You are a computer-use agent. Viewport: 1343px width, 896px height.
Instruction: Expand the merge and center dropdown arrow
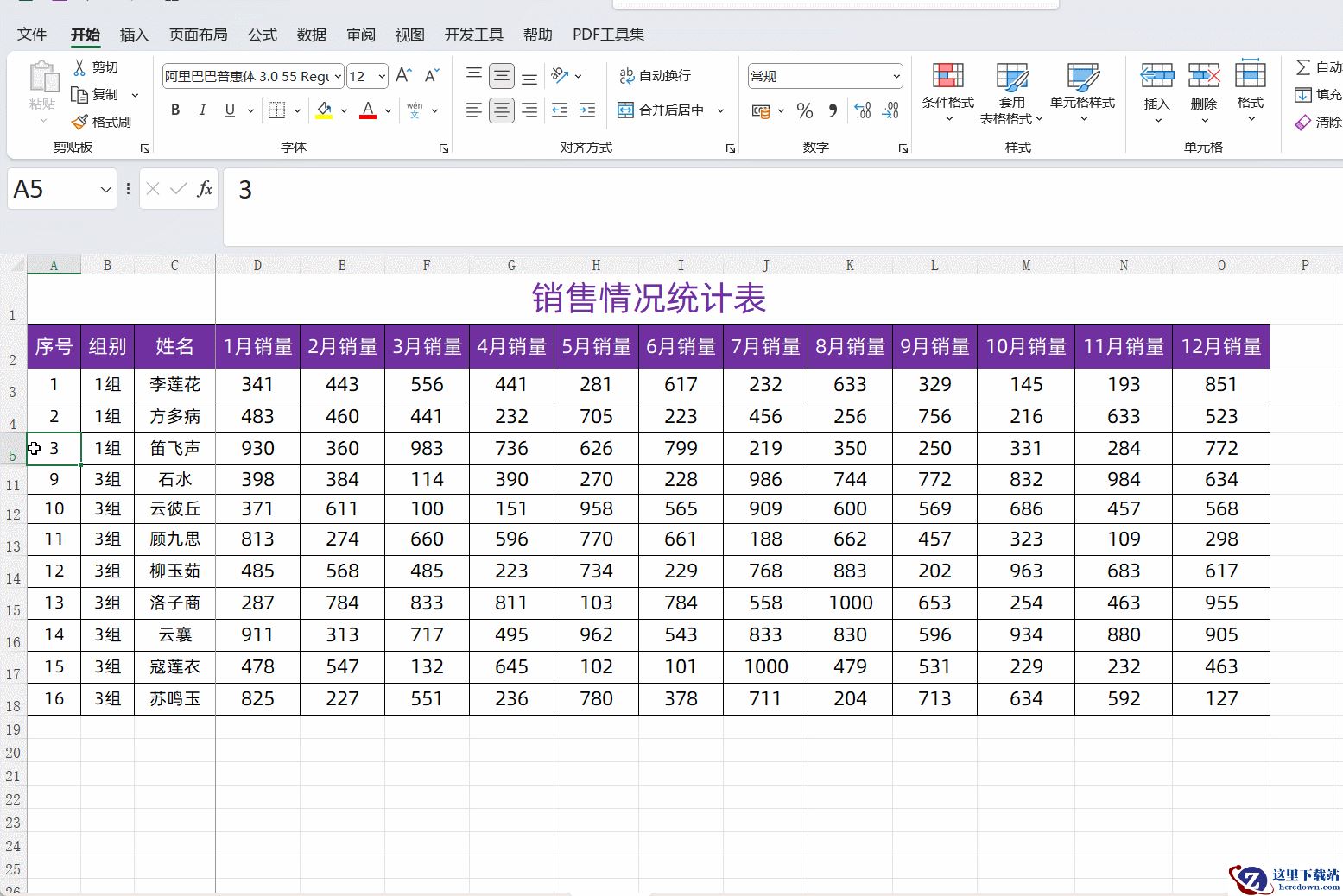tap(720, 110)
